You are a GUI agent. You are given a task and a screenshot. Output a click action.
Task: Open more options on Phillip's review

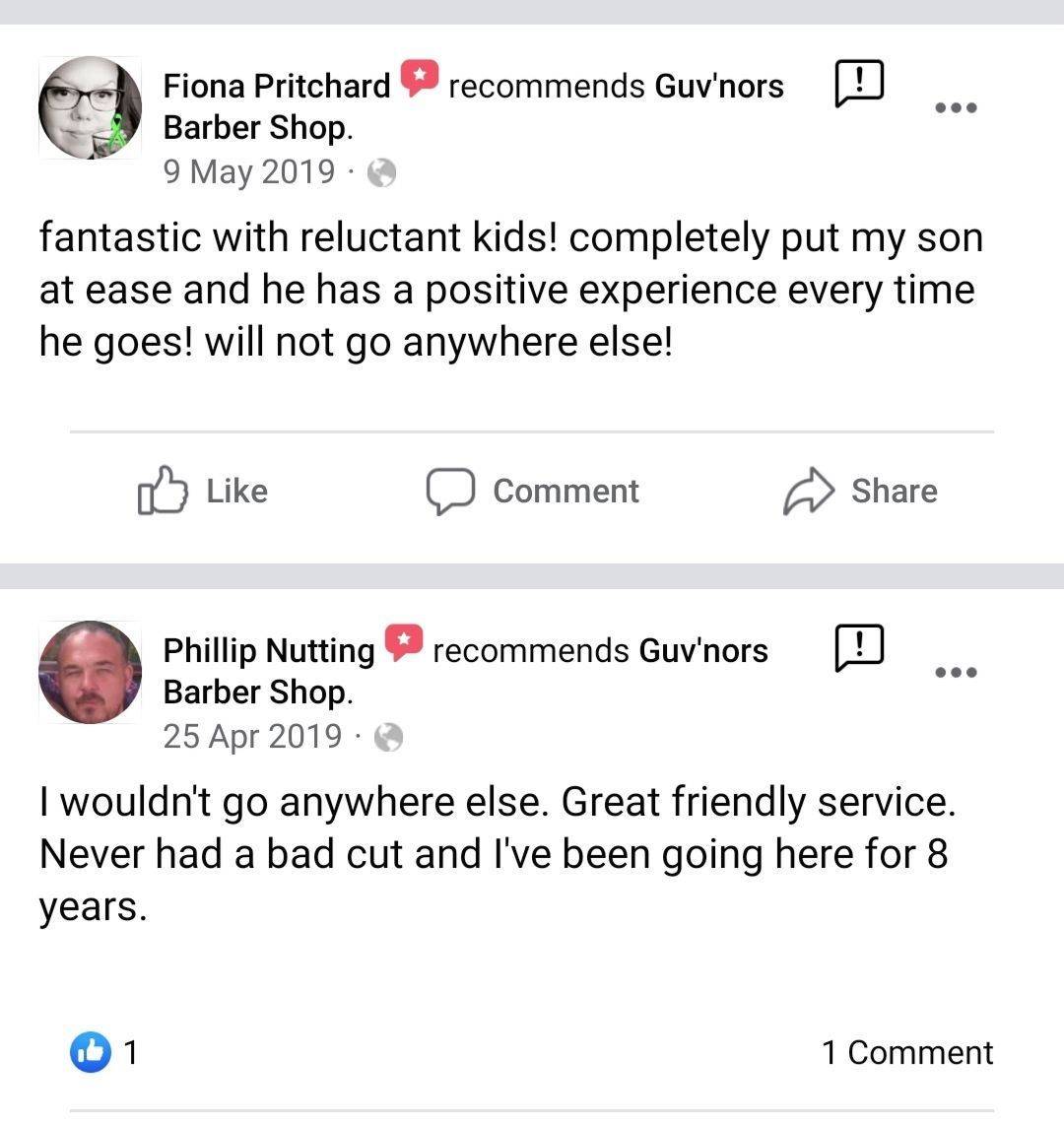click(x=956, y=672)
